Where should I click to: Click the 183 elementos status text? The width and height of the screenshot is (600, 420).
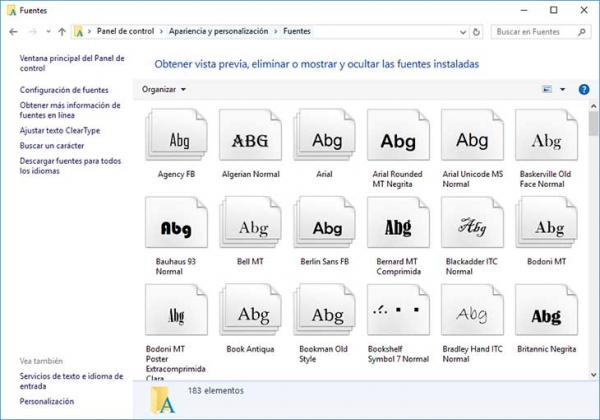coord(216,391)
